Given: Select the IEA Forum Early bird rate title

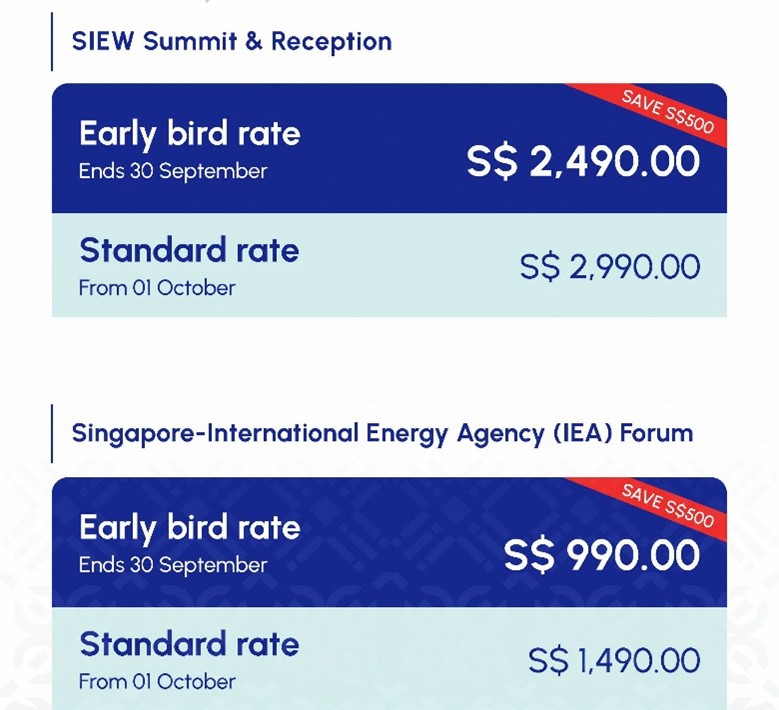Looking at the screenshot, I should 189,527.
